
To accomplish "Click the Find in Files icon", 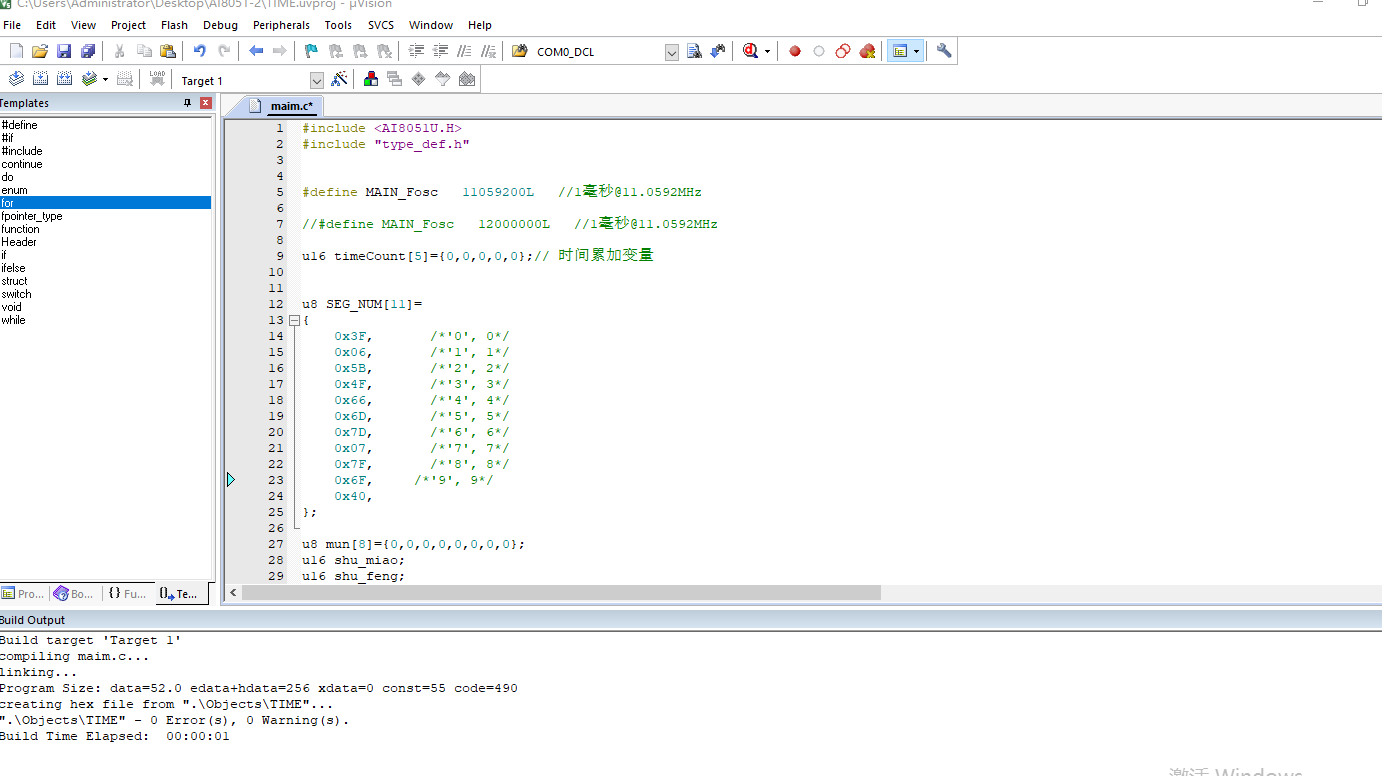I will tap(520, 51).
